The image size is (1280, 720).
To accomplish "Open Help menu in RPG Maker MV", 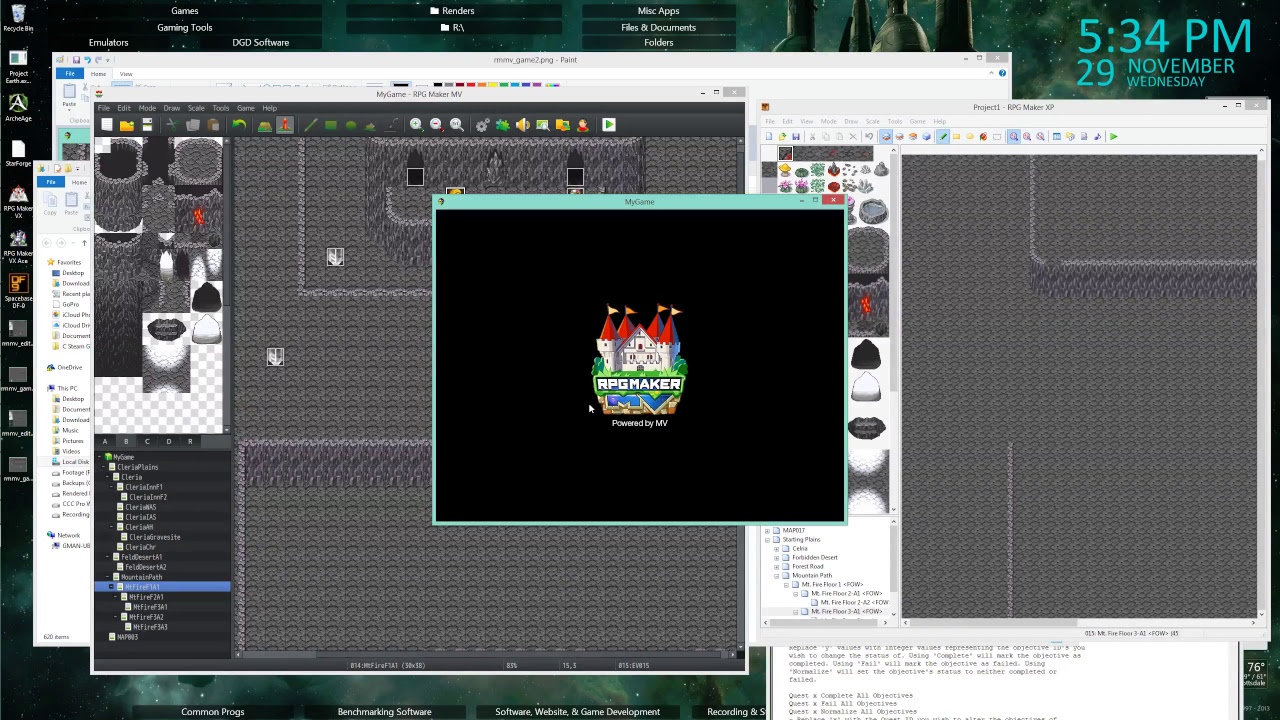I will [x=270, y=108].
